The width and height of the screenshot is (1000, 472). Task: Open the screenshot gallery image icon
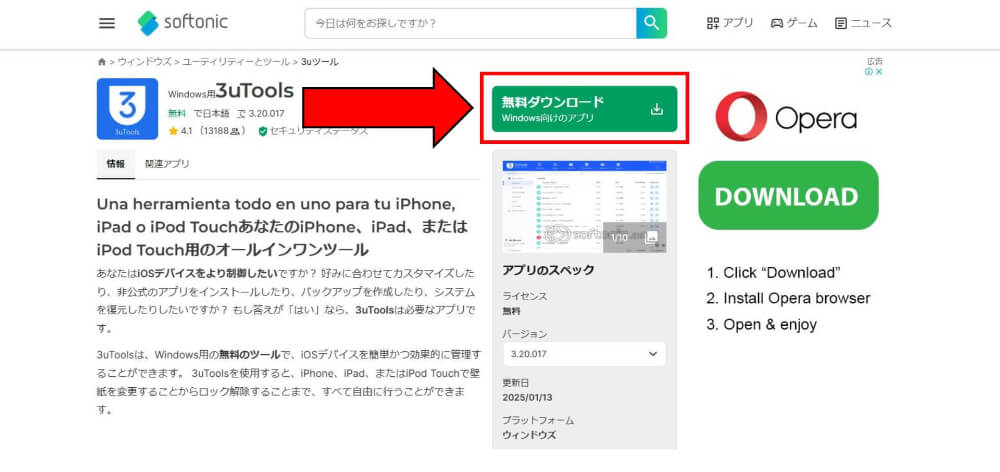pos(651,237)
